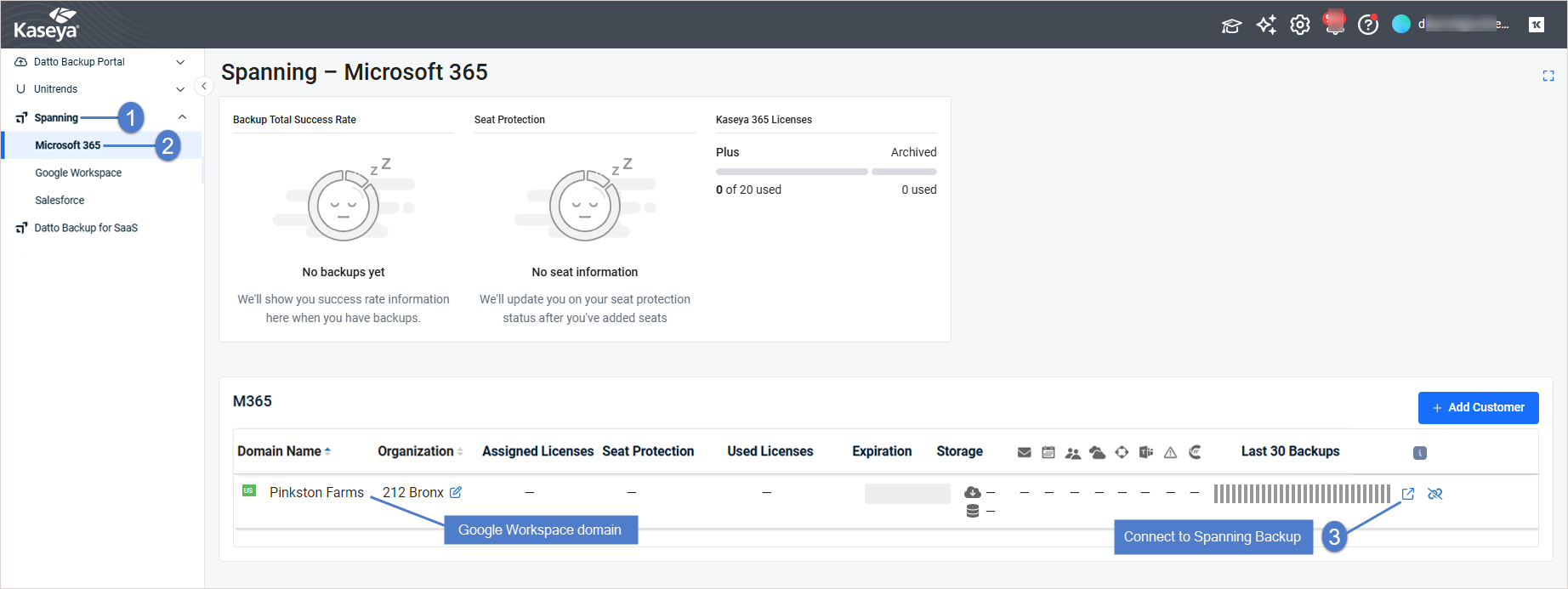Open the settings gear in the header
Viewport: 1568px width, 589px height.
pos(1300,25)
